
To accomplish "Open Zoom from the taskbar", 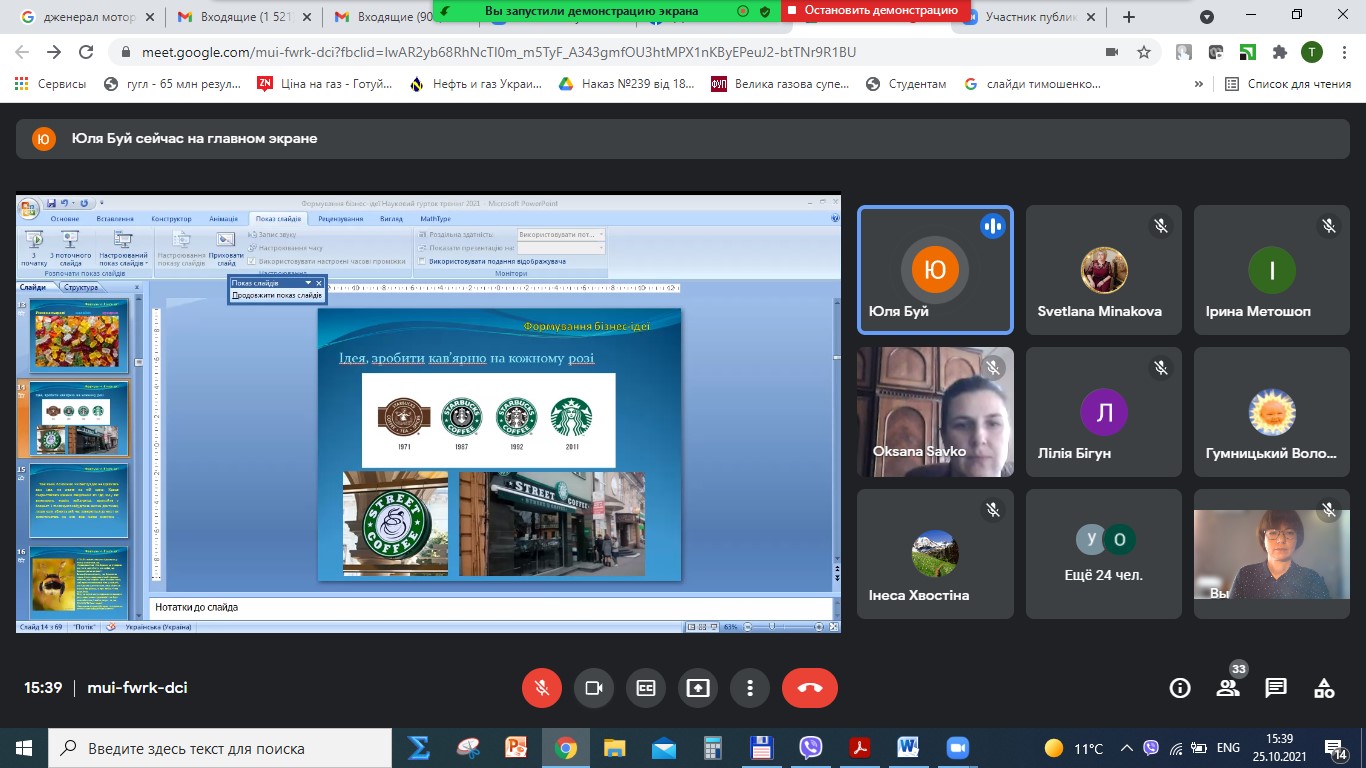I will click(958, 748).
